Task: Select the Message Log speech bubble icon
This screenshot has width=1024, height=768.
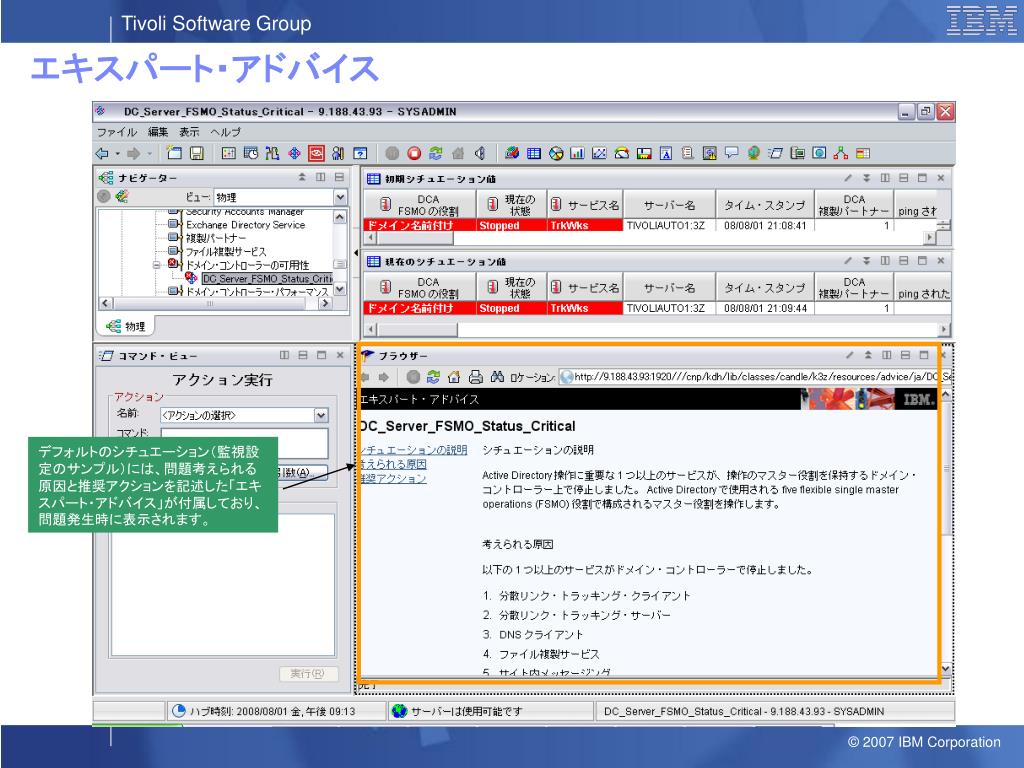Action: (x=731, y=153)
